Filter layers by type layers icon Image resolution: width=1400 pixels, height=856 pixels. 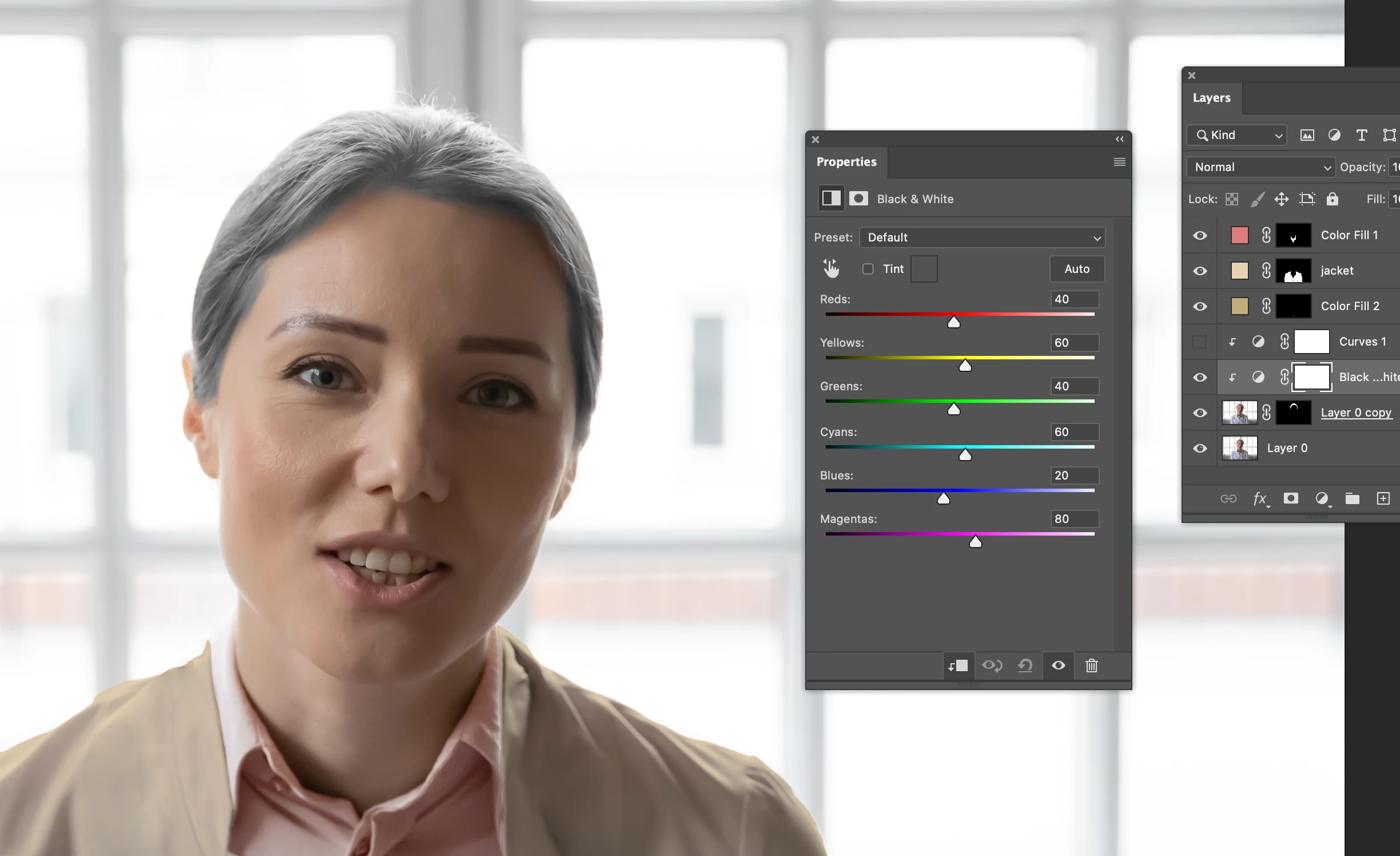[1362, 135]
